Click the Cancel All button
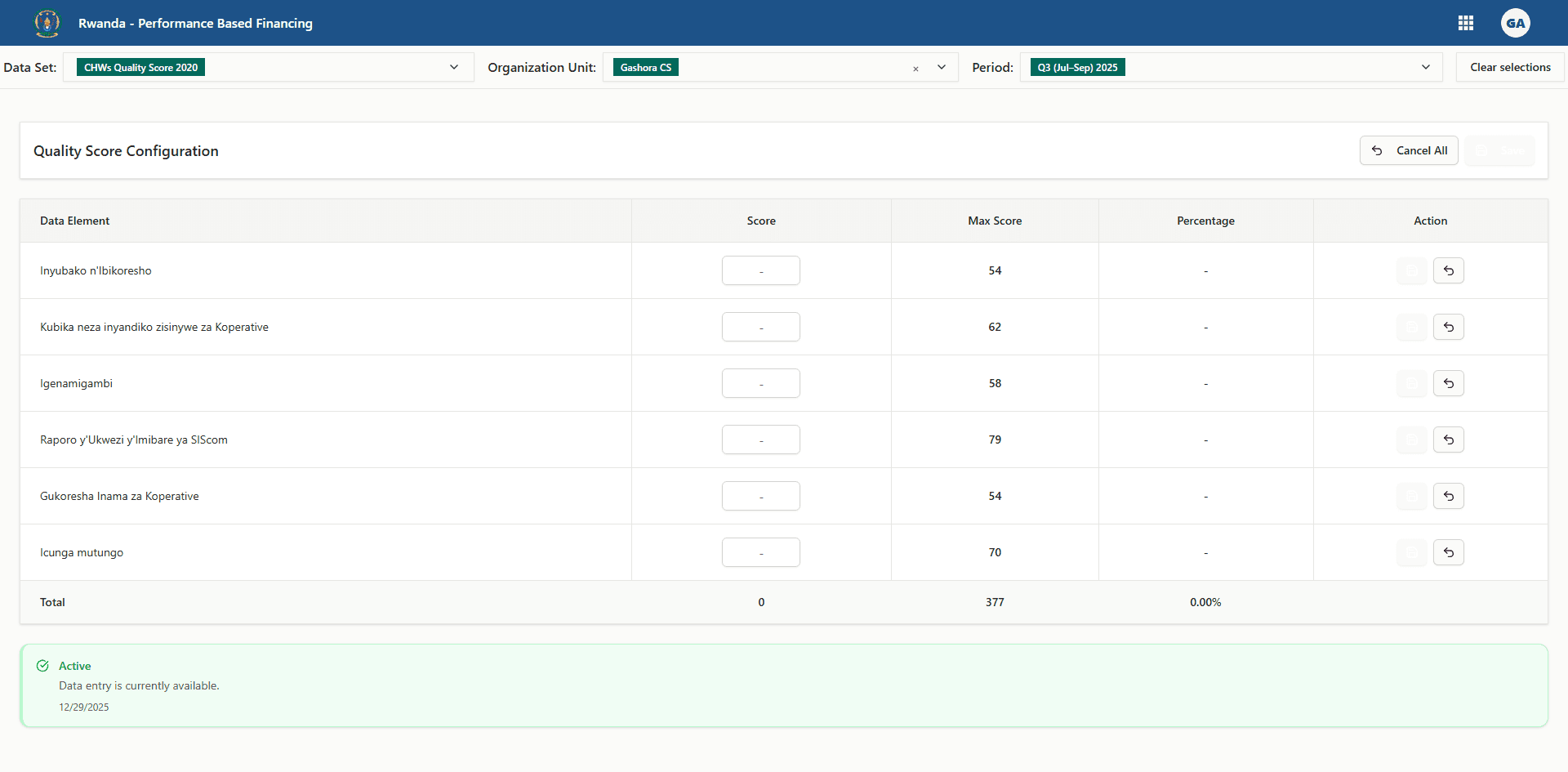This screenshot has width=1568, height=772. (x=1409, y=150)
